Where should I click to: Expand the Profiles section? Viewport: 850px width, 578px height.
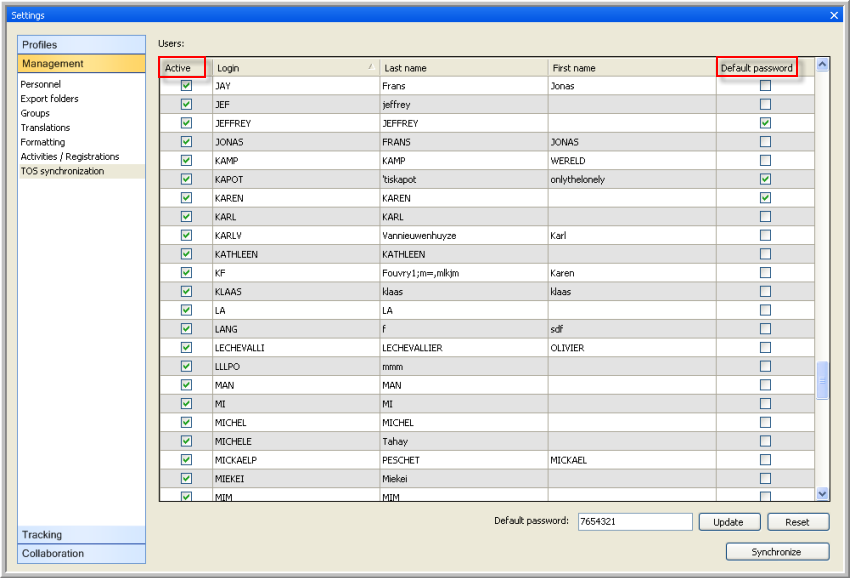click(81, 45)
